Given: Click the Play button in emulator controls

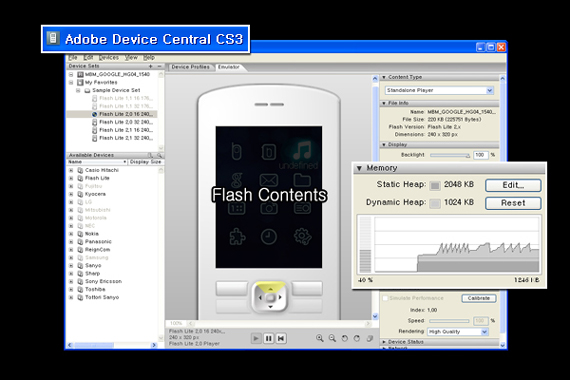Looking at the screenshot, I should tap(256, 339).
